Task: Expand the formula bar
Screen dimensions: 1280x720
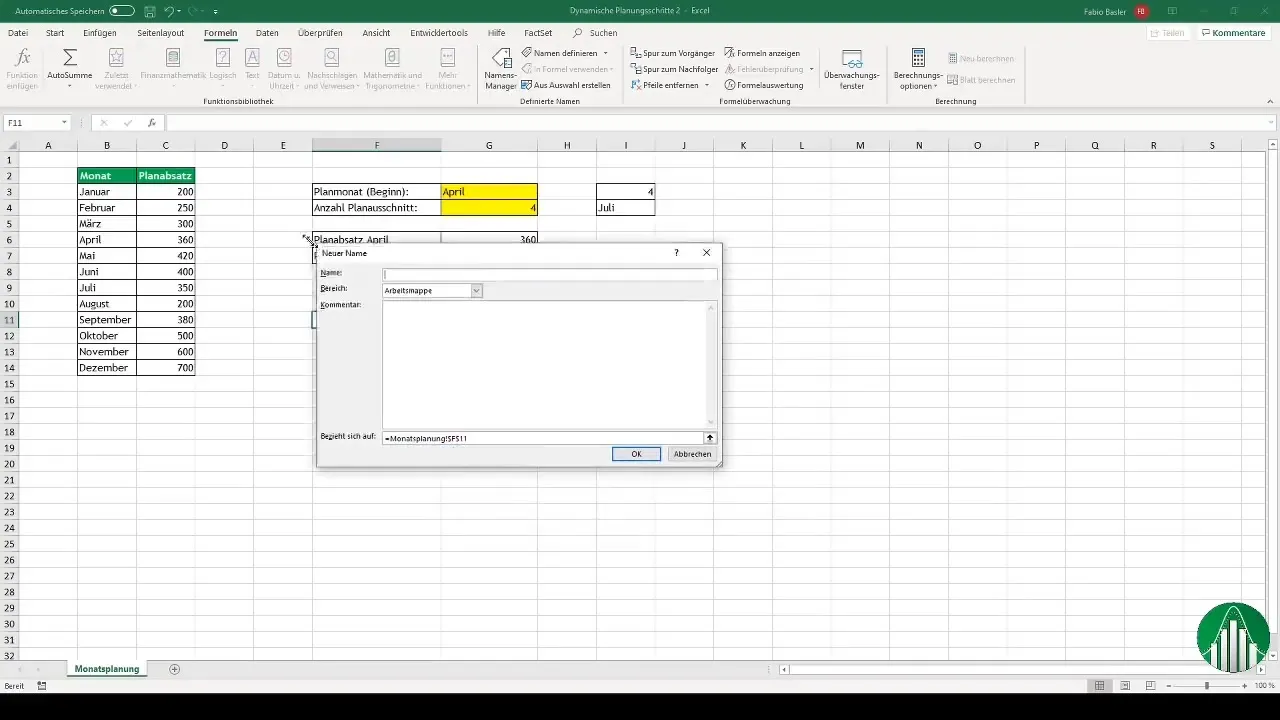Action: [1271, 123]
